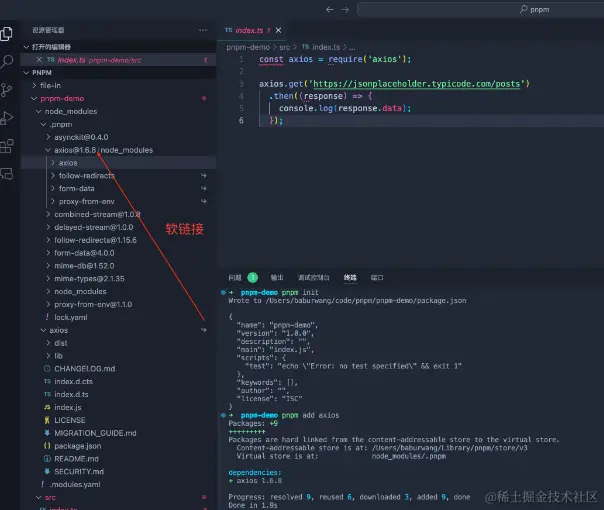This screenshot has height=510, width=604.
Task: Open SECURITY.md in the file tree
Action: pyautogui.click(x=118, y=471)
